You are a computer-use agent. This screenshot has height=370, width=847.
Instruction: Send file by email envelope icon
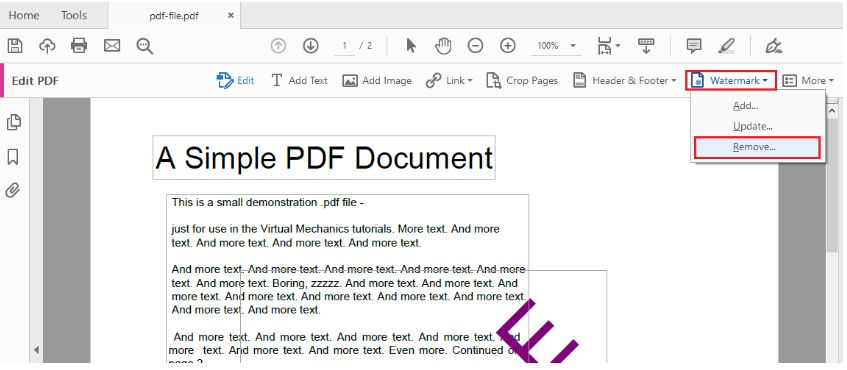pos(112,46)
